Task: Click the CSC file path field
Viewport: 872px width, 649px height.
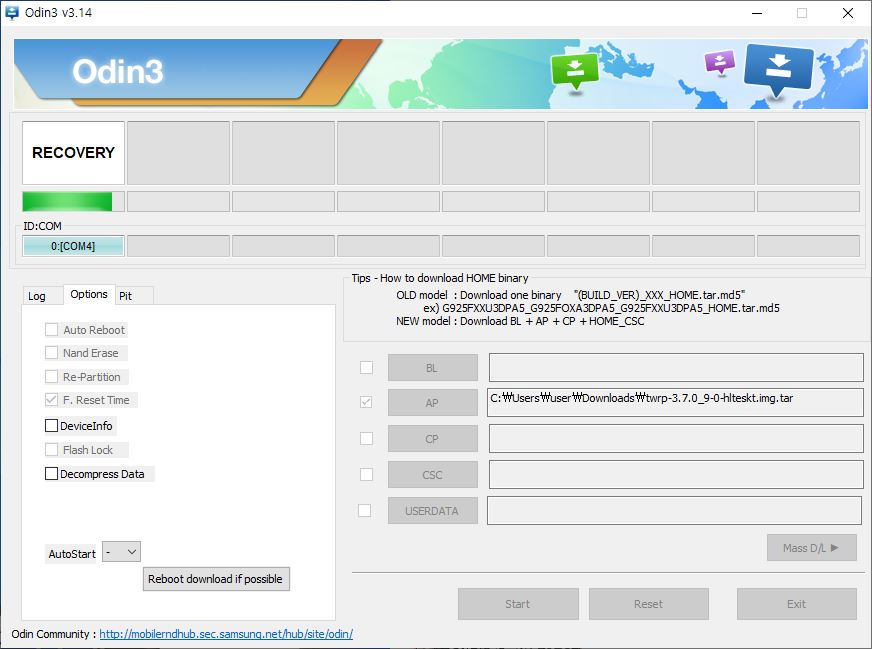Action: (676, 474)
